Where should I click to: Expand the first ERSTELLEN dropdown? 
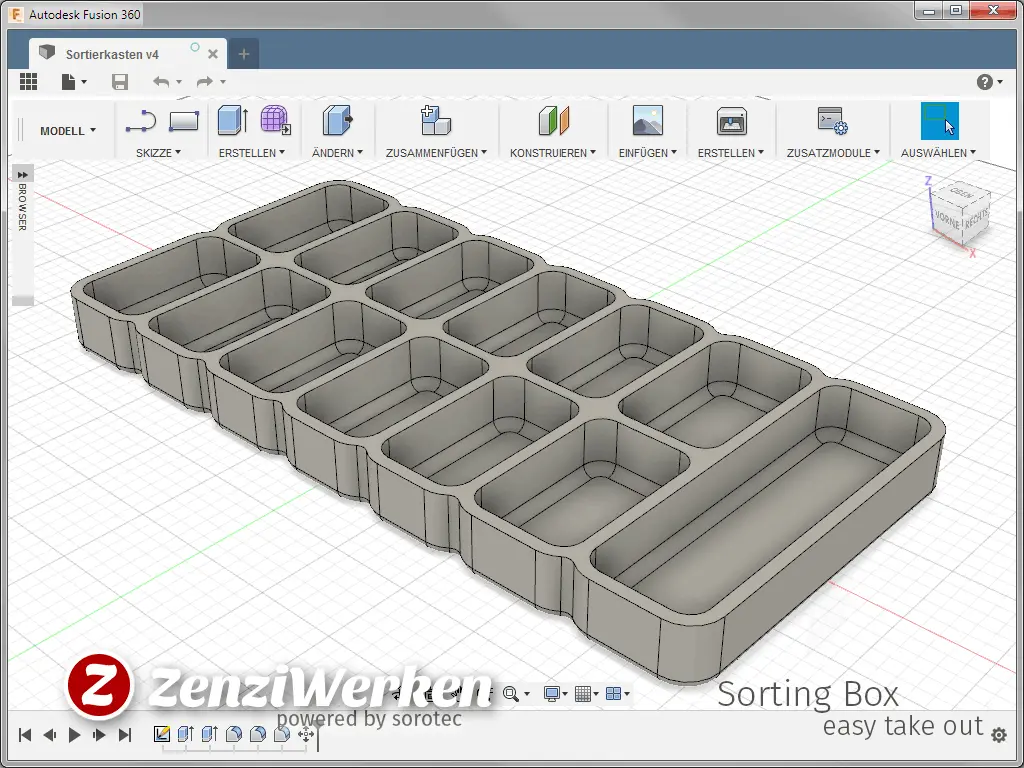[x=251, y=153]
